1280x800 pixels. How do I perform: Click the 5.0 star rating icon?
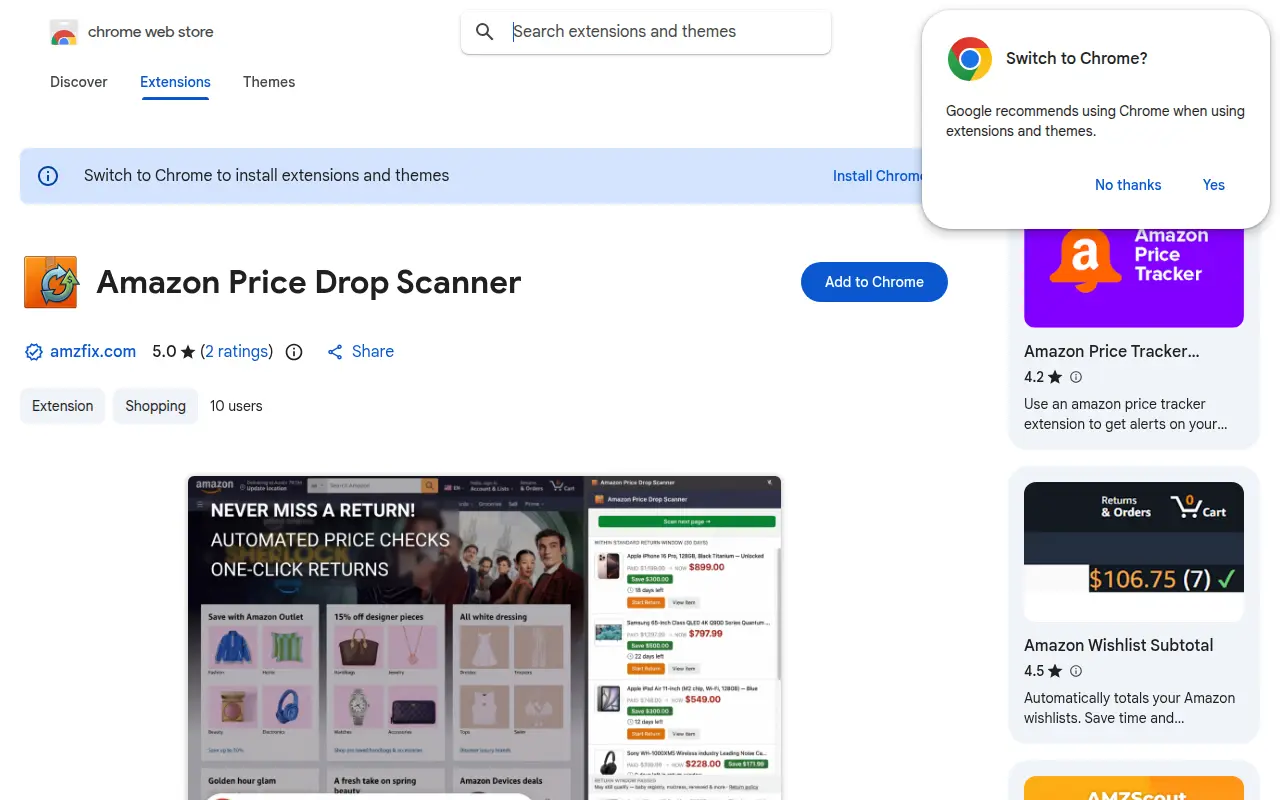pyautogui.click(x=188, y=352)
